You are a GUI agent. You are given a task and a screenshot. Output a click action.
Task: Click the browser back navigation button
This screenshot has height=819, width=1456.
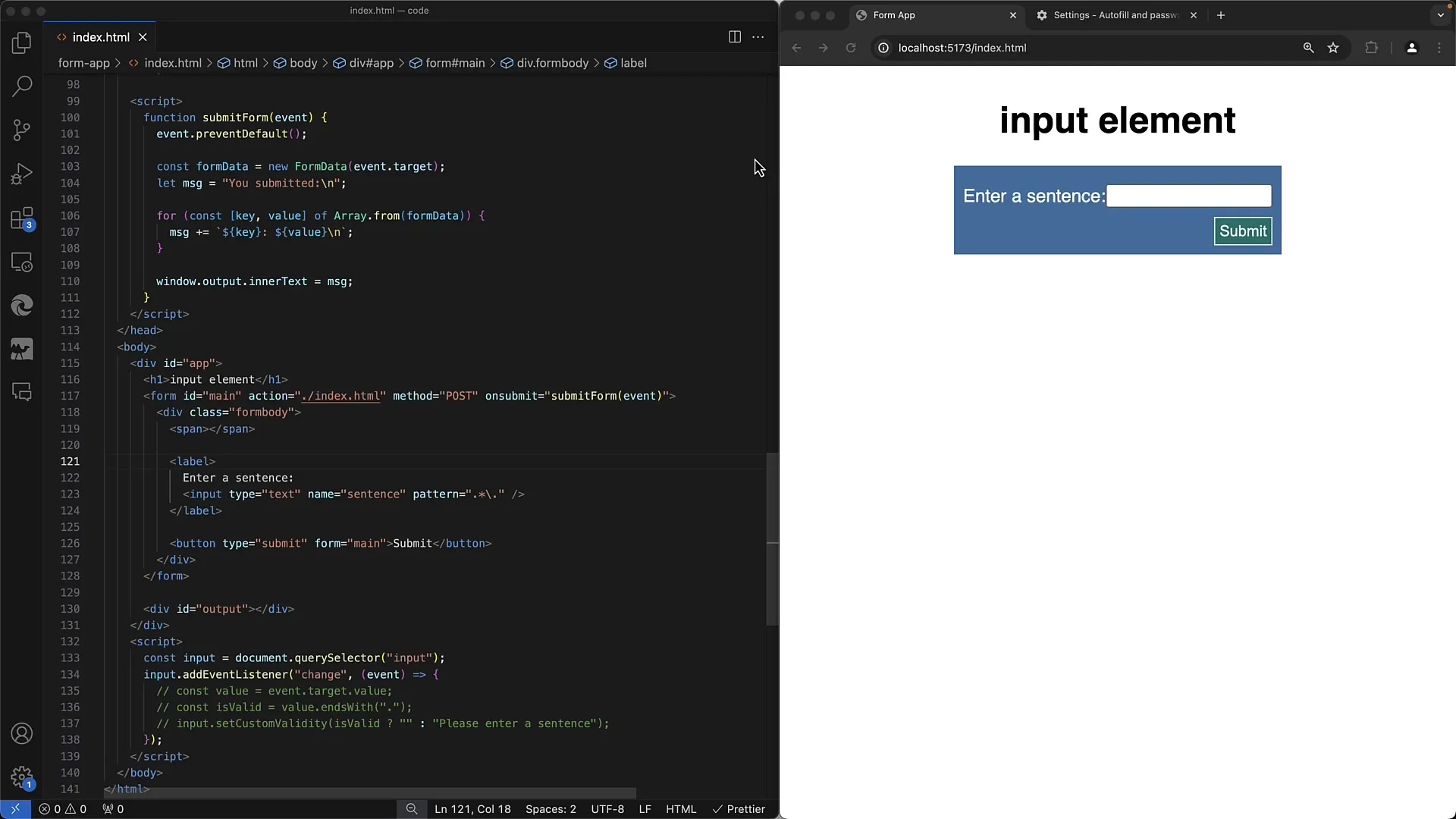pos(796,47)
